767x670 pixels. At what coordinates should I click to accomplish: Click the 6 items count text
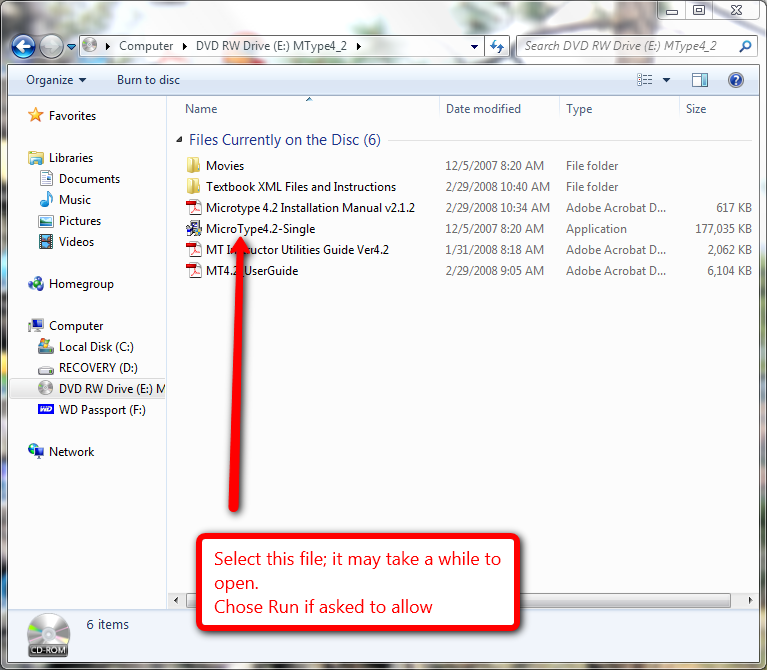pos(108,625)
